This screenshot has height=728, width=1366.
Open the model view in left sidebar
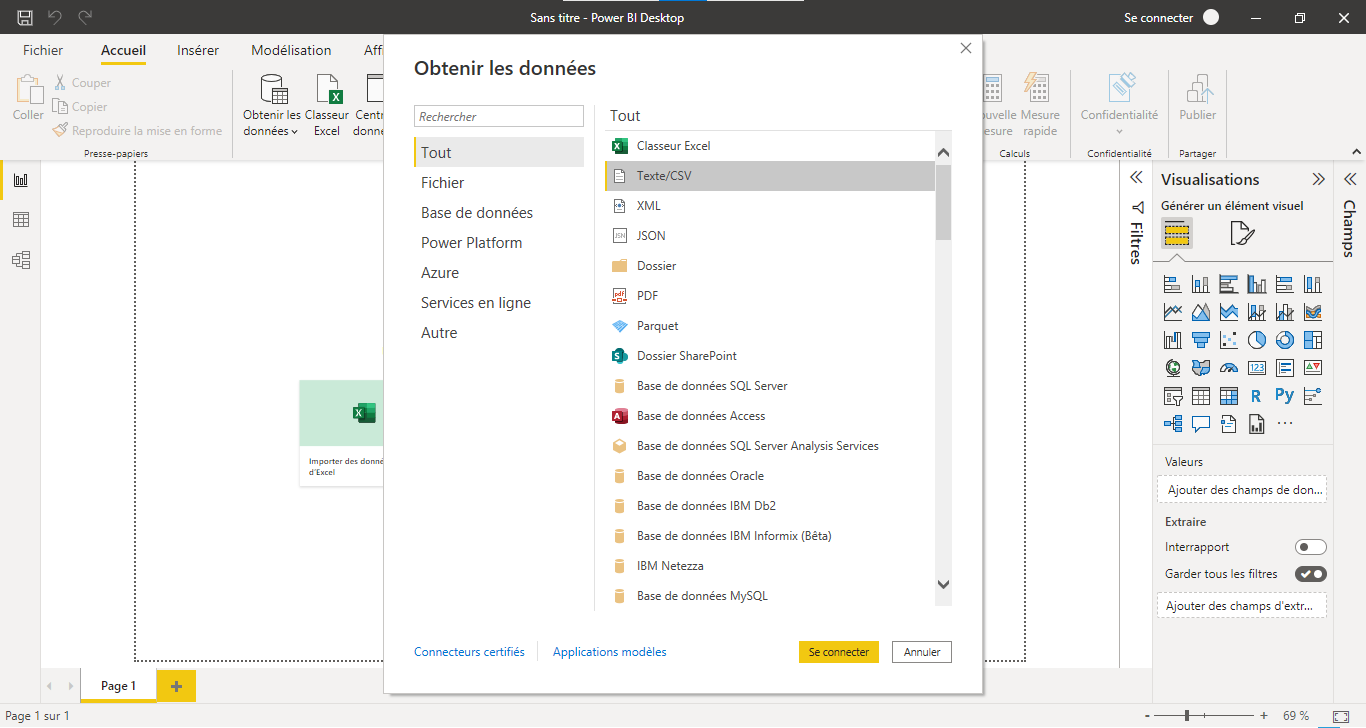(21, 260)
